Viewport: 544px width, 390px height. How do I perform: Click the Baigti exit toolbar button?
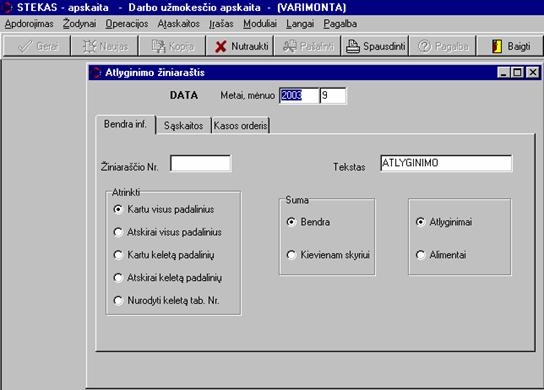pyautogui.click(x=510, y=46)
